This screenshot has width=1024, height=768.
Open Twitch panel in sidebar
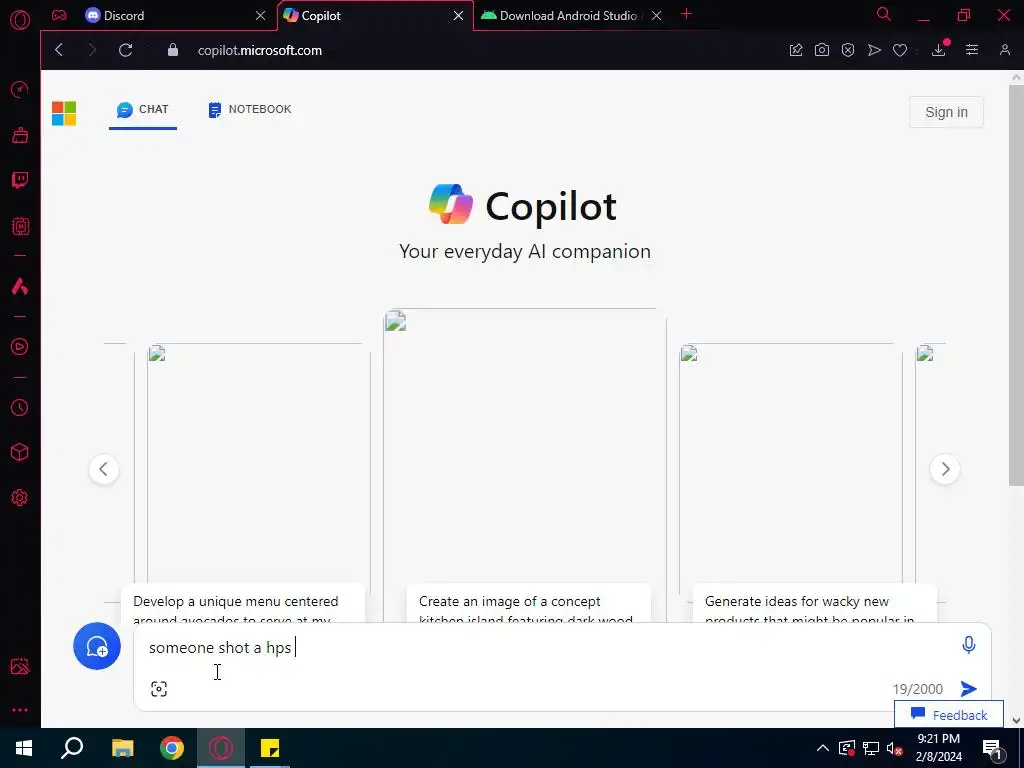tap(20, 180)
